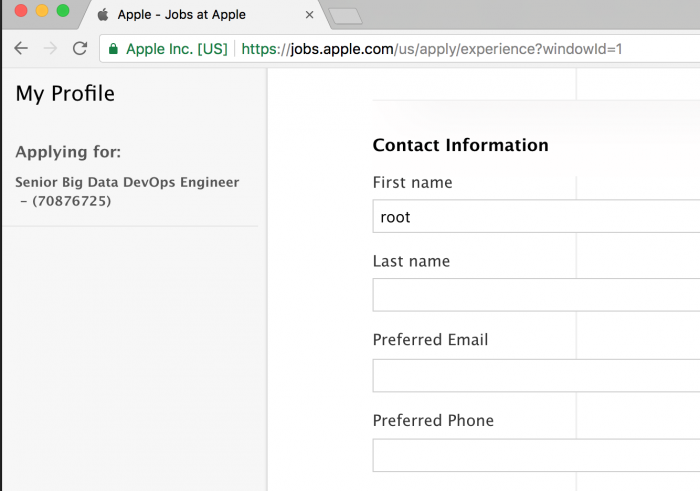The image size is (700, 491).
Task: Click into the Preferred Email field
Action: click(x=536, y=375)
